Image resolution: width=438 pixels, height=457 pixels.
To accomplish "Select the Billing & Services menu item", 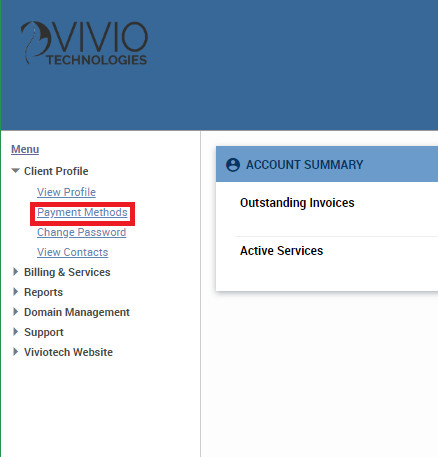I will point(67,272).
